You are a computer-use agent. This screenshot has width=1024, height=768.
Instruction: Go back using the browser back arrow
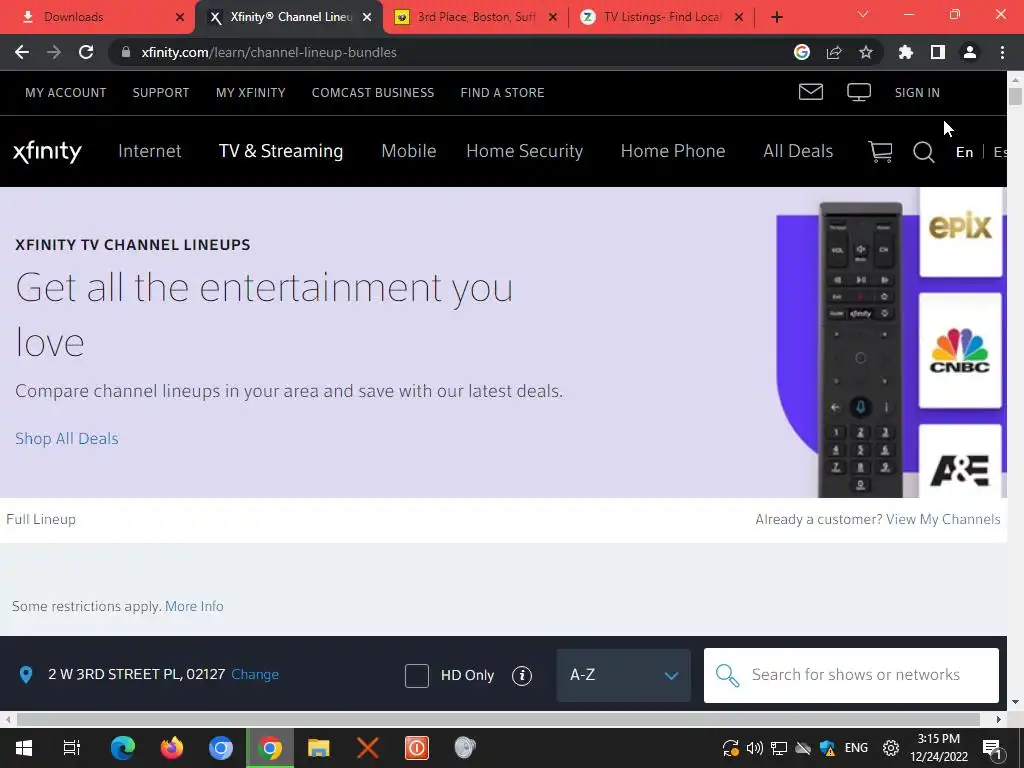coord(22,52)
